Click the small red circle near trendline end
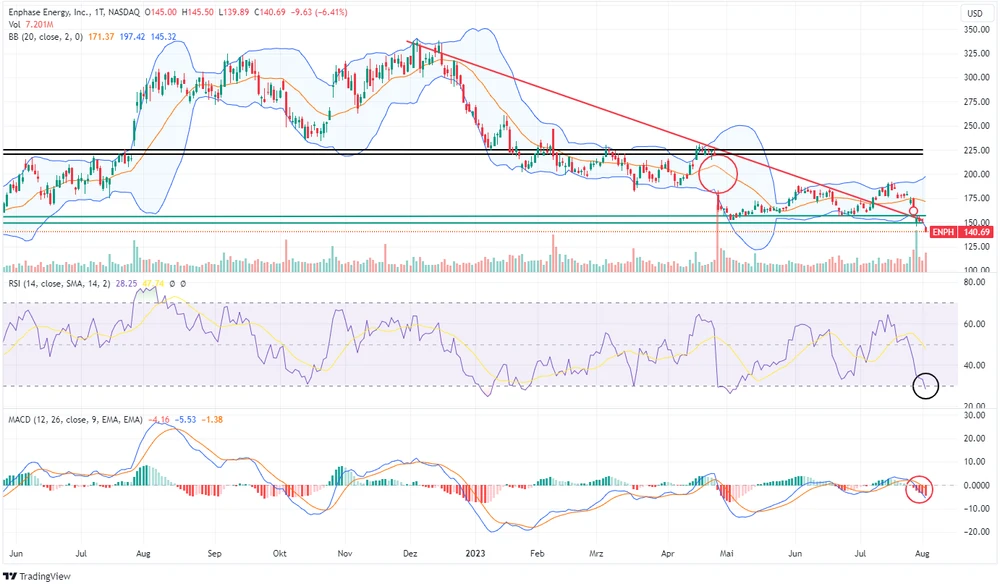The image size is (1000, 584). click(x=913, y=211)
